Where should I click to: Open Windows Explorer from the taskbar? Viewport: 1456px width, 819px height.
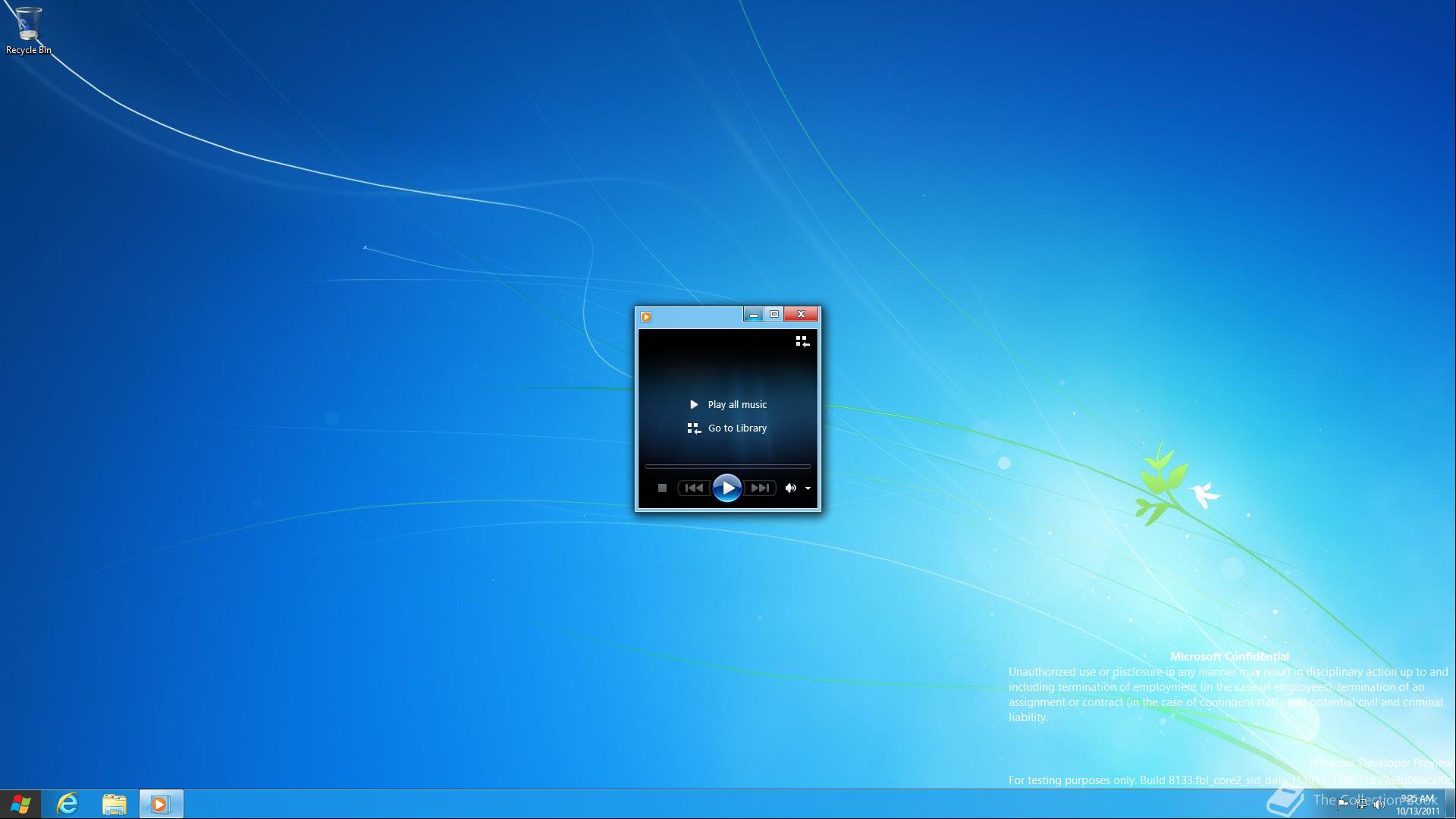click(114, 804)
